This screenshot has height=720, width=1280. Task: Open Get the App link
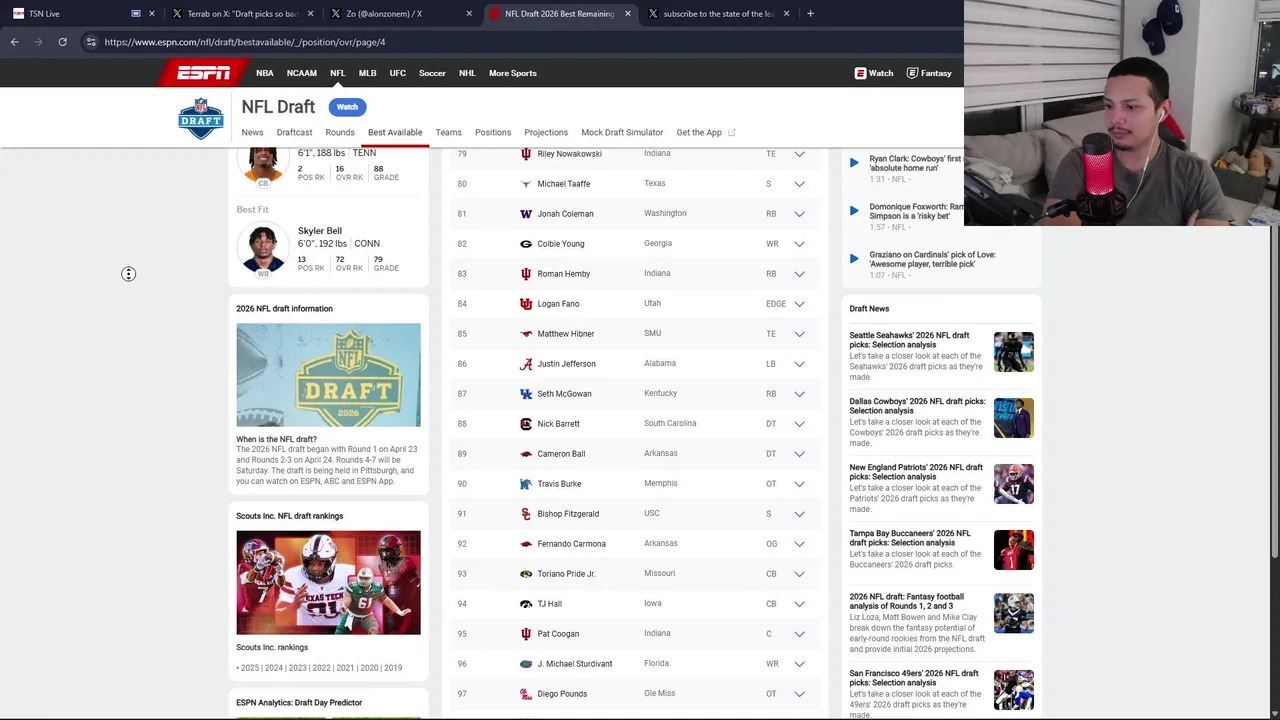click(x=705, y=132)
